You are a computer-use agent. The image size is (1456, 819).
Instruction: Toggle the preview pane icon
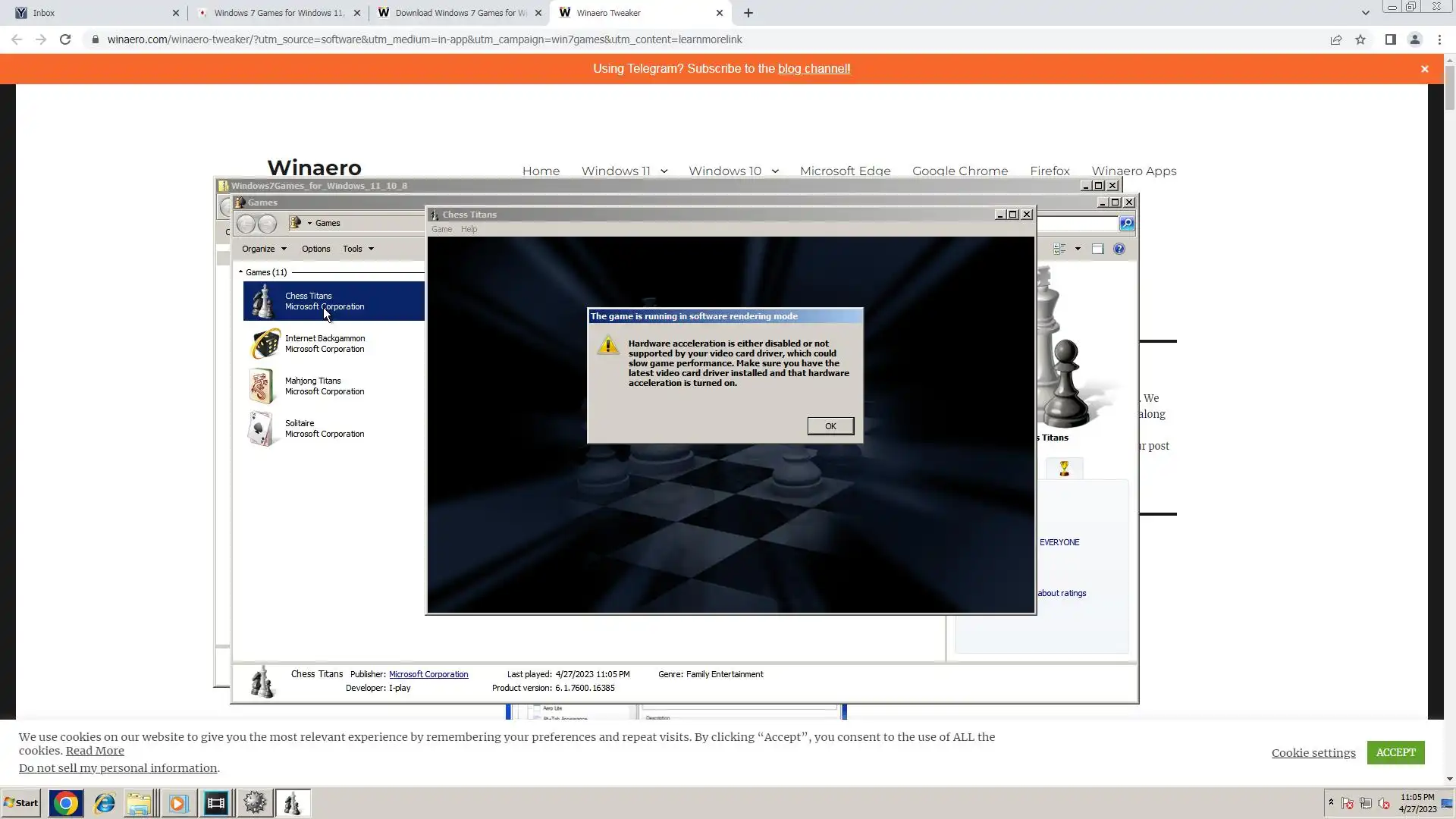[1097, 249]
